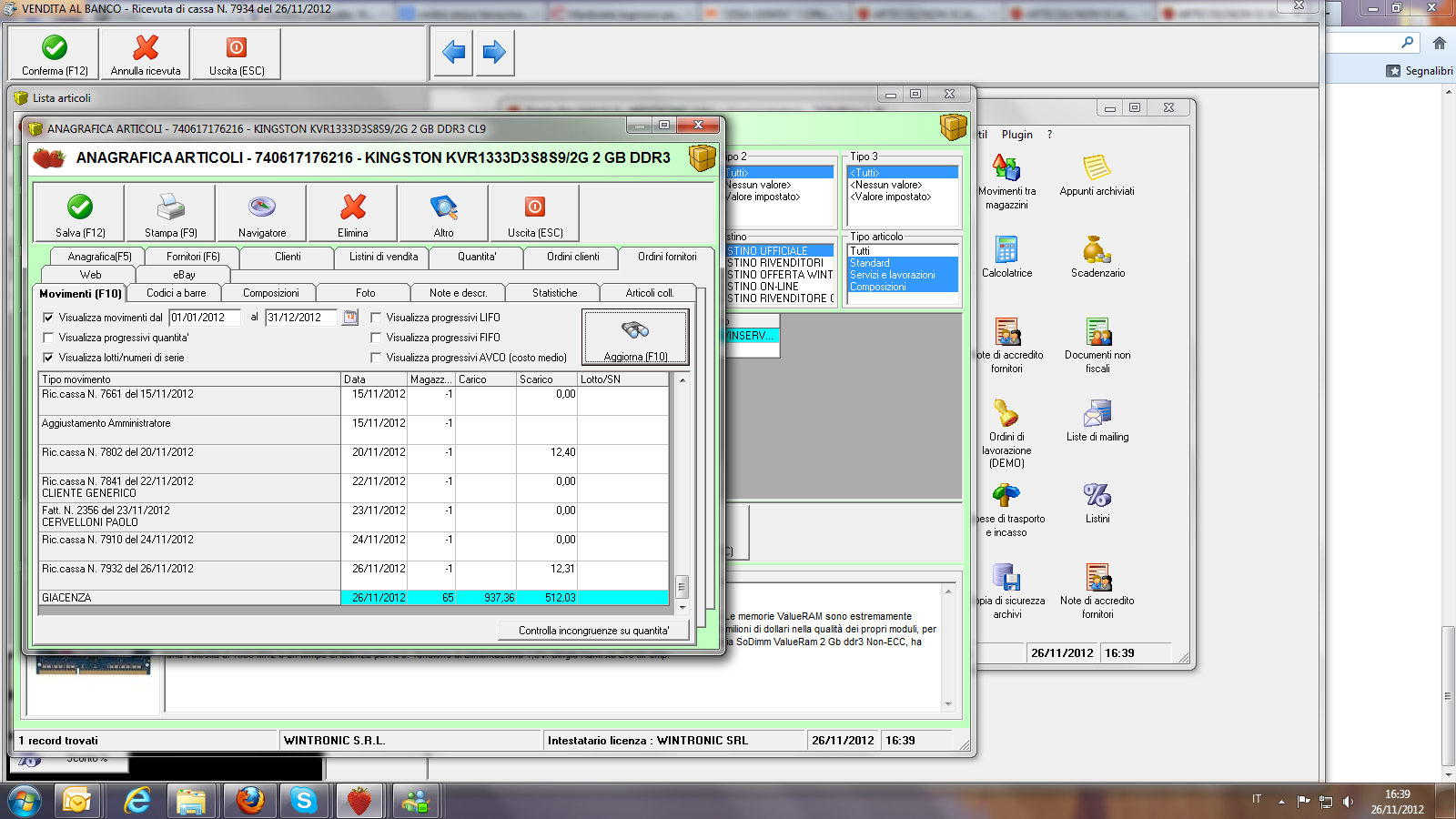Select Standard in Tipo articolo list
Screen dimensions: 1456x819
903,263
